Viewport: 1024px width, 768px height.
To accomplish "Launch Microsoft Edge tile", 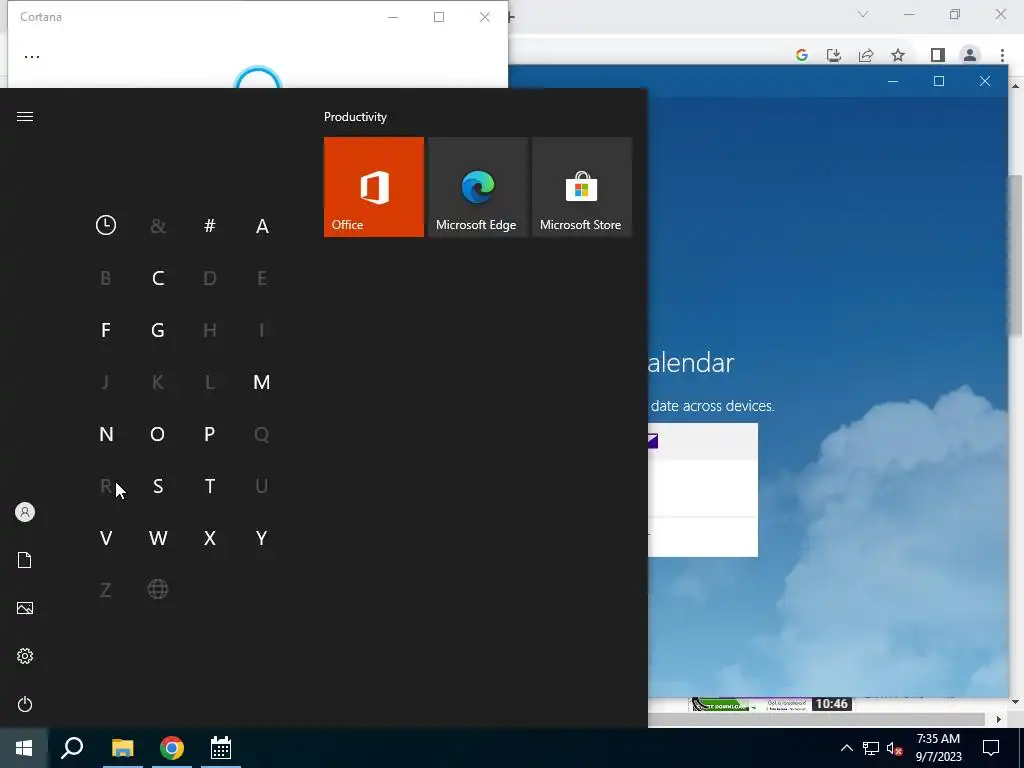I will click(x=477, y=187).
